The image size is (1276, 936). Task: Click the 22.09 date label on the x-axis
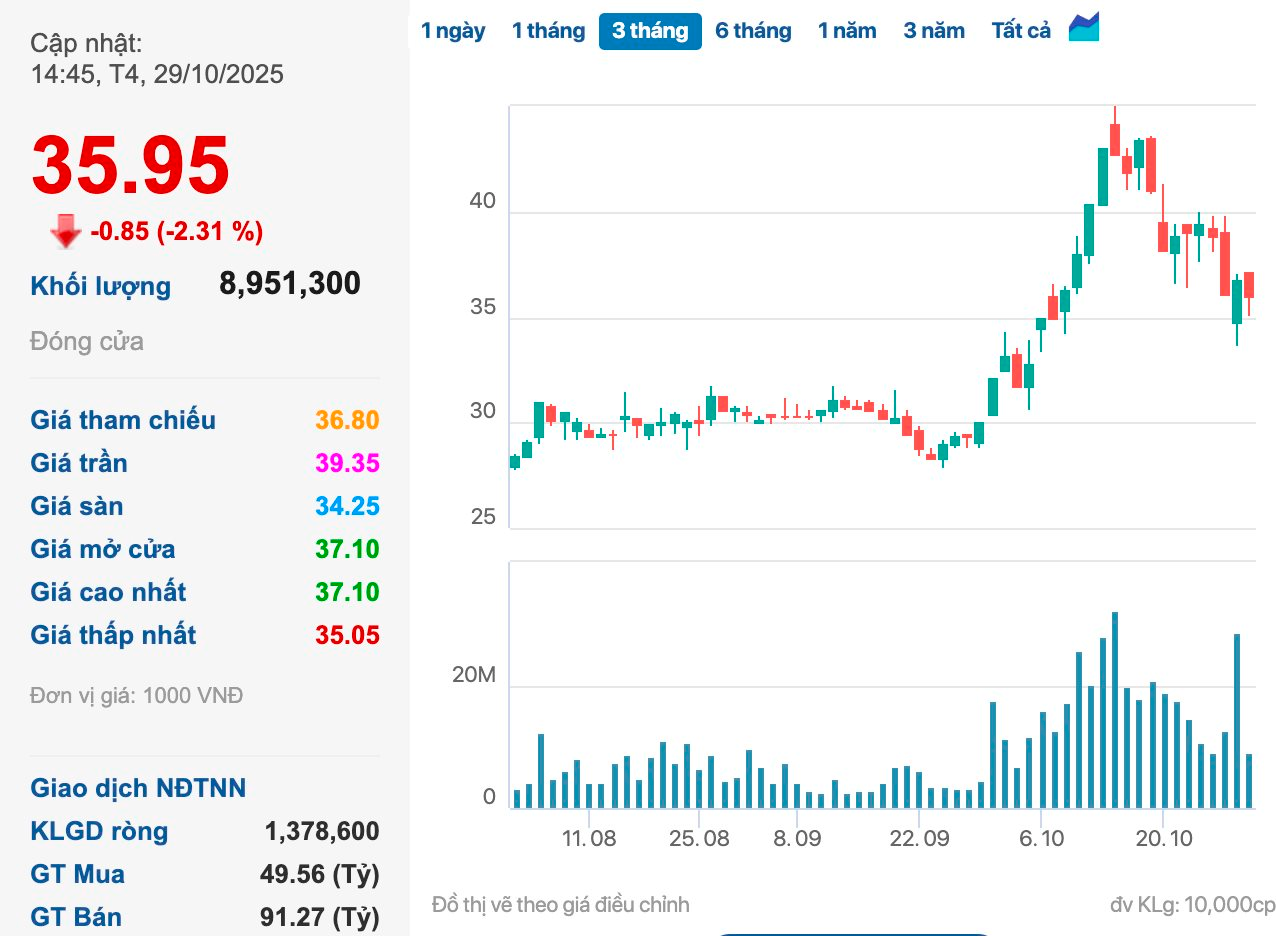(x=918, y=838)
